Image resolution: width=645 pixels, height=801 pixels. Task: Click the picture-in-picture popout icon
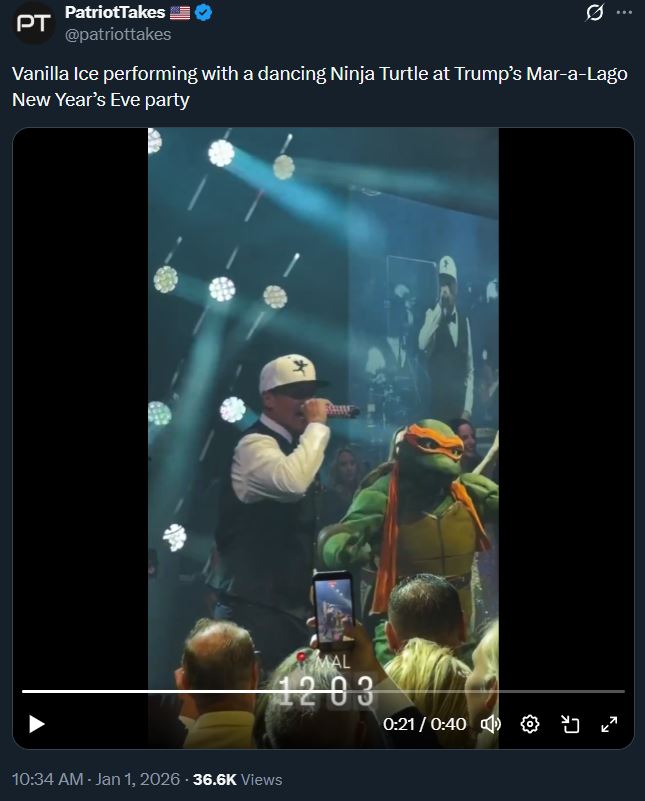(x=570, y=724)
